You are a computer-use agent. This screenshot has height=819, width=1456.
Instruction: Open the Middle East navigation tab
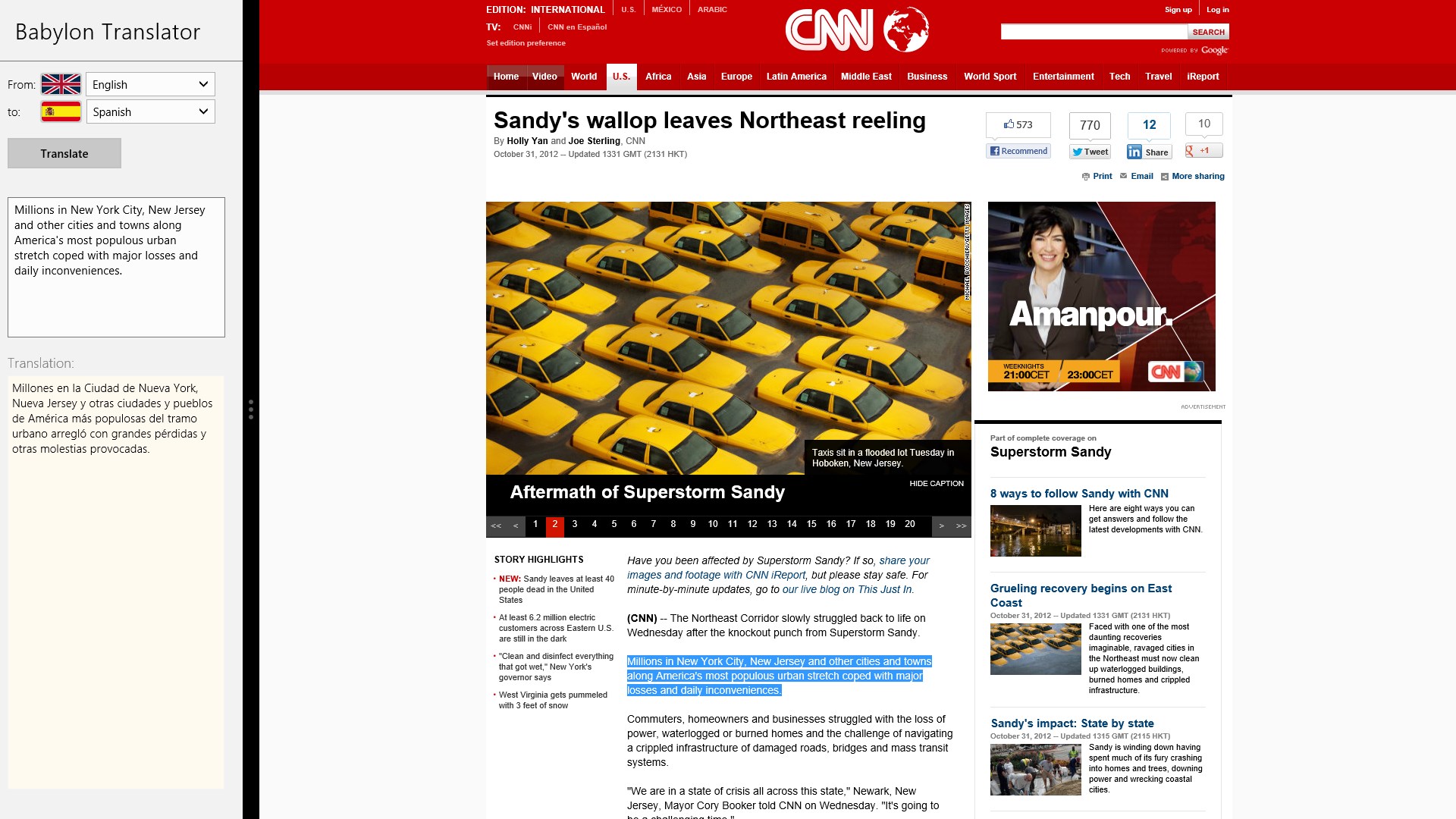(x=866, y=77)
